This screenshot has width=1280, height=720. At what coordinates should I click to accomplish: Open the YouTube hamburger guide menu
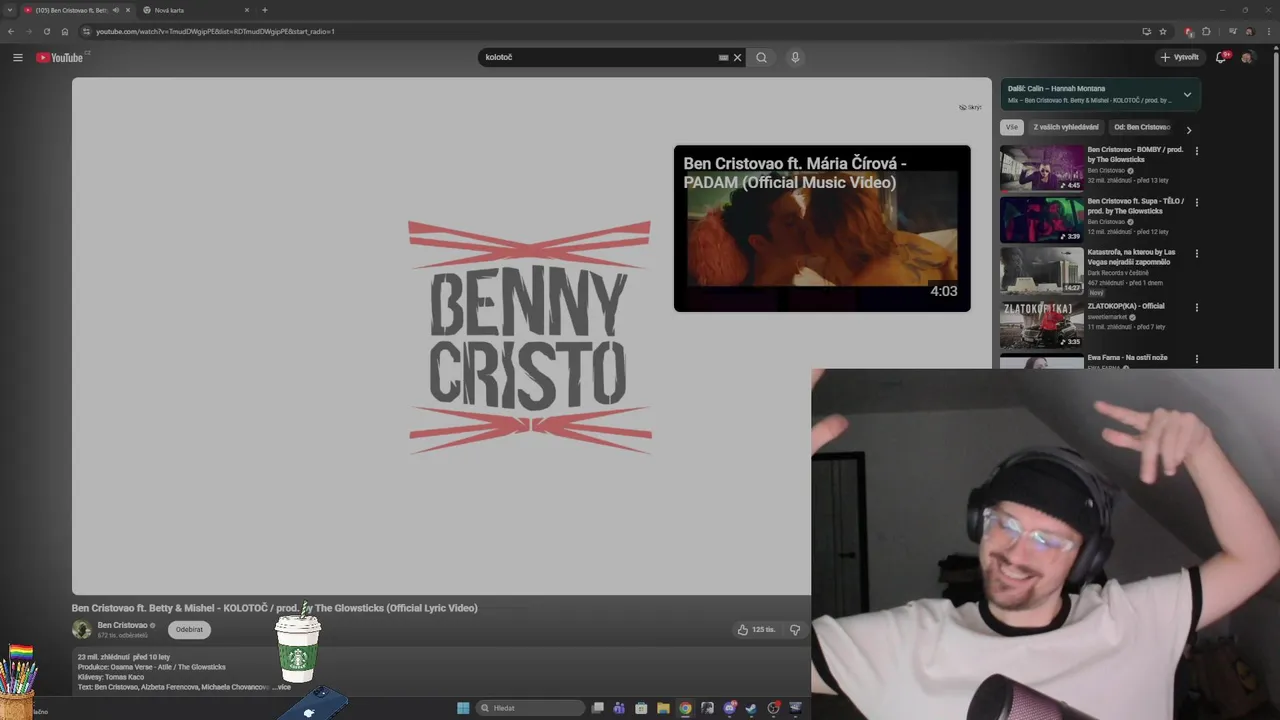tap(17, 57)
